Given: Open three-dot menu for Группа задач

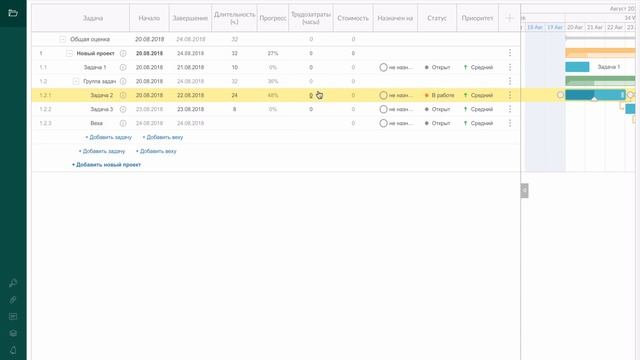Looking at the screenshot, I should click(x=510, y=81).
